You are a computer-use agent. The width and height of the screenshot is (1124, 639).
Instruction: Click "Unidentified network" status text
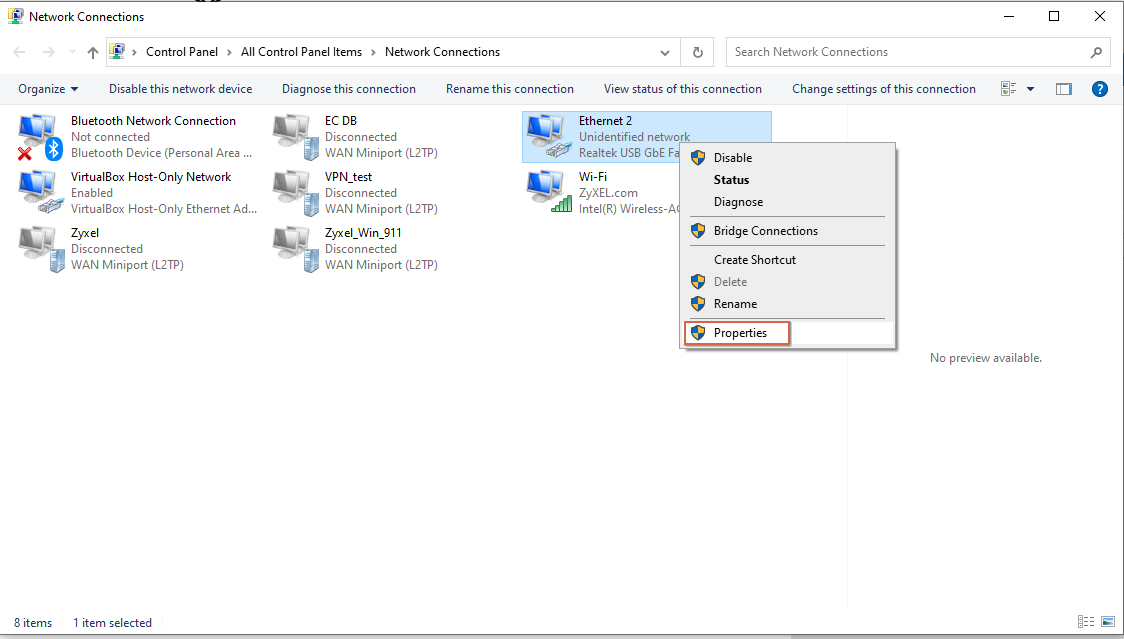point(634,137)
